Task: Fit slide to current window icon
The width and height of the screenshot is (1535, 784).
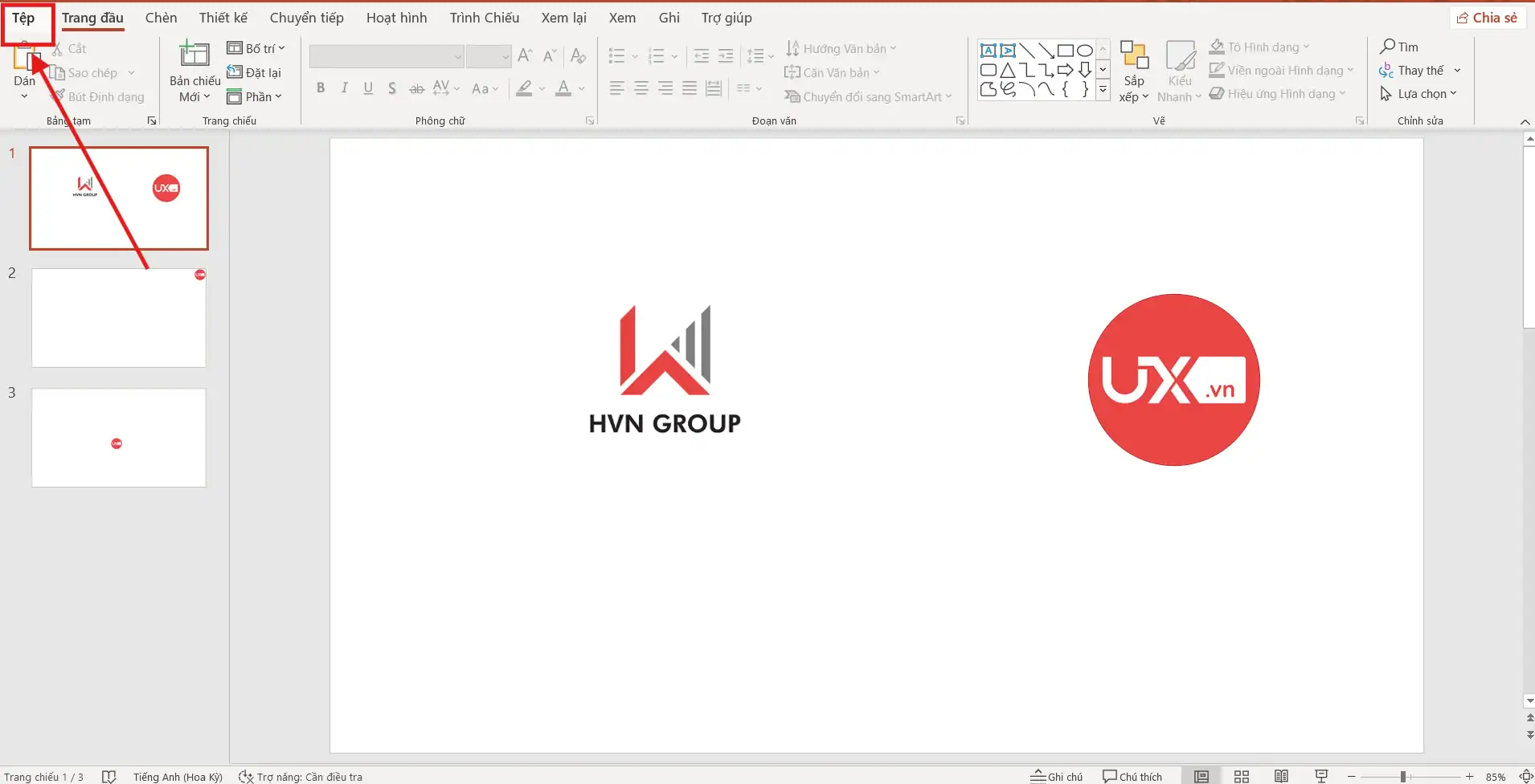Action: 1526,776
